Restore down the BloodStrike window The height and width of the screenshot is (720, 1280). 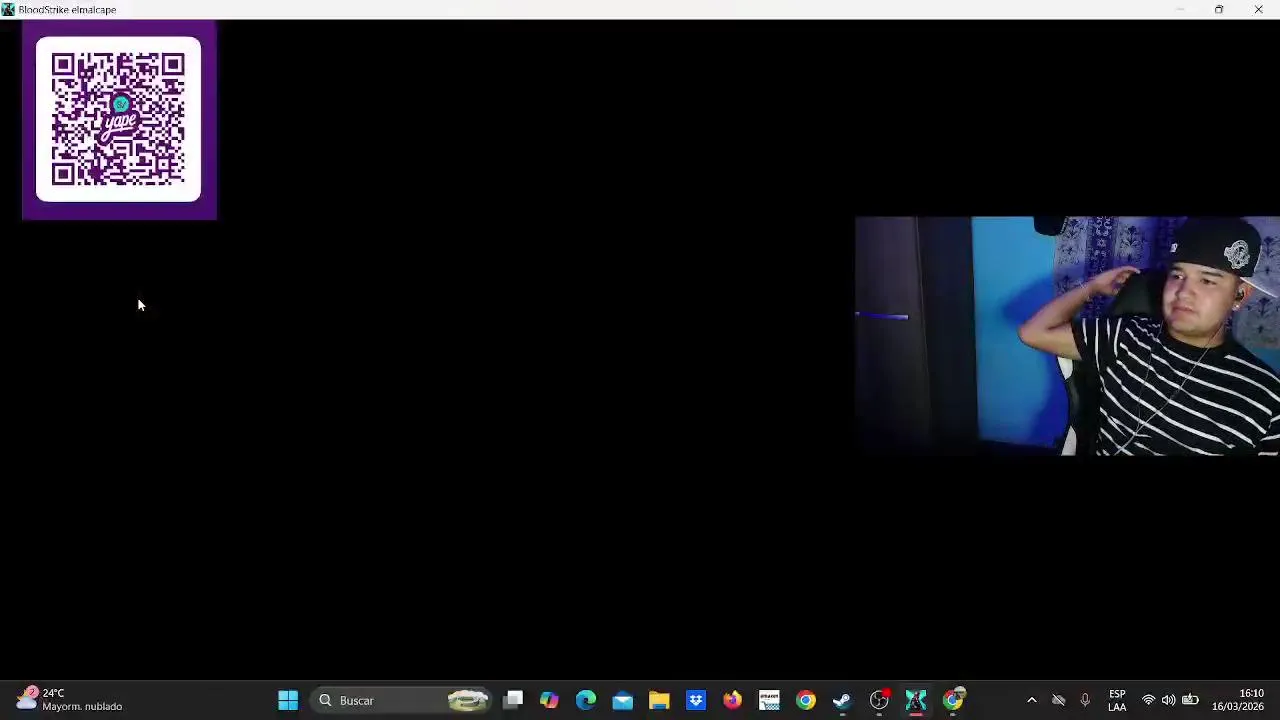click(x=1219, y=9)
